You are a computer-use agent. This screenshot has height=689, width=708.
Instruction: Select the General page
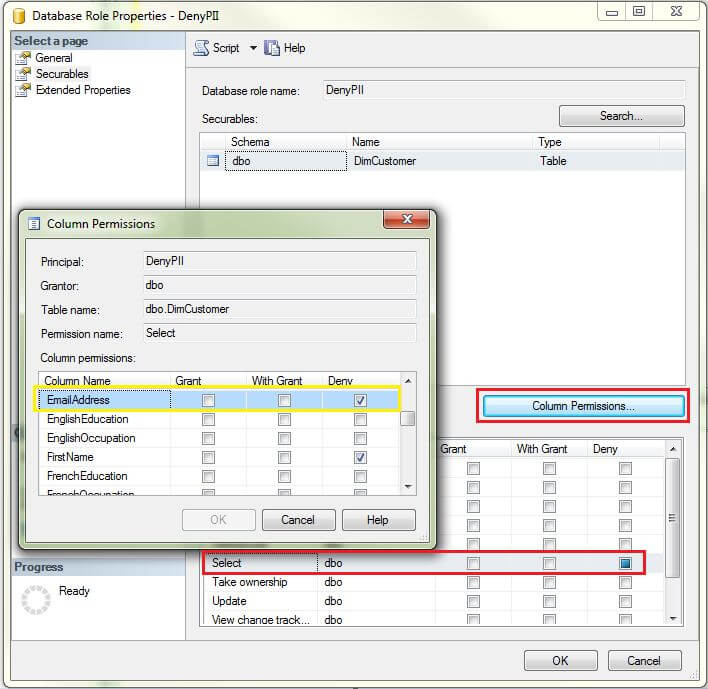click(54, 58)
